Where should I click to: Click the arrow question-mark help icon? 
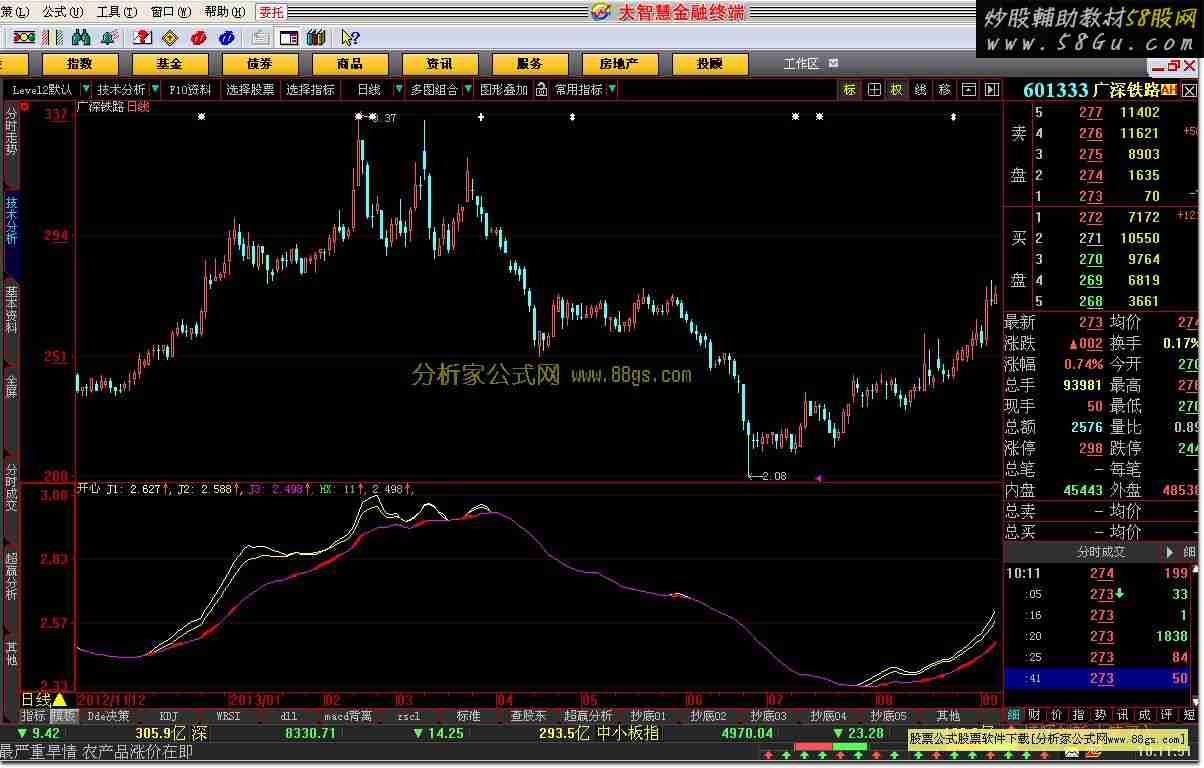tap(350, 37)
